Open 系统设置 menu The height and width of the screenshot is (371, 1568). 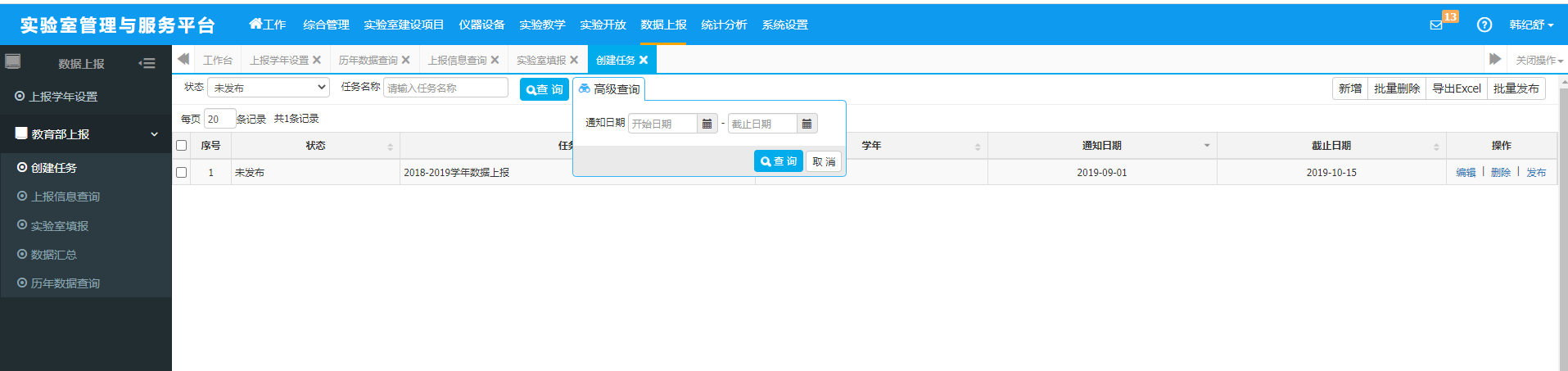pos(784,25)
